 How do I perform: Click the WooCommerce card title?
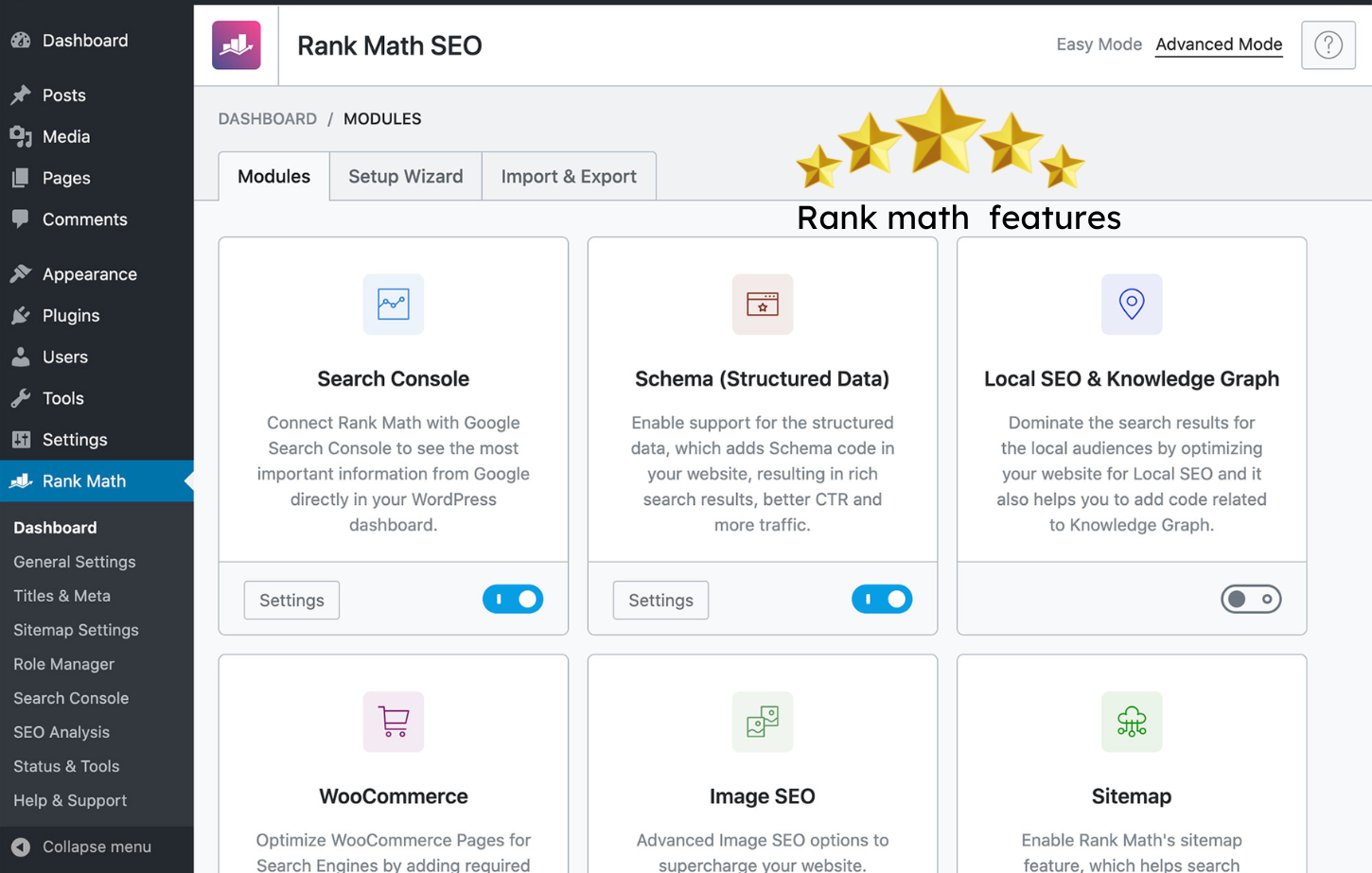pyautogui.click(x=393, y=795)
